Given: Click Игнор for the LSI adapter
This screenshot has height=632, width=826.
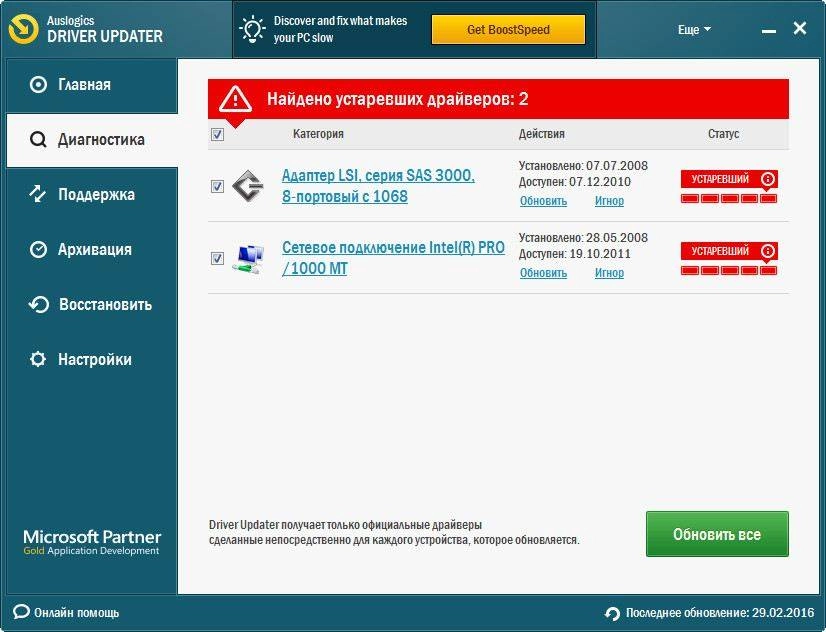Looking at the screenshot, I should (x=609, y=201).
